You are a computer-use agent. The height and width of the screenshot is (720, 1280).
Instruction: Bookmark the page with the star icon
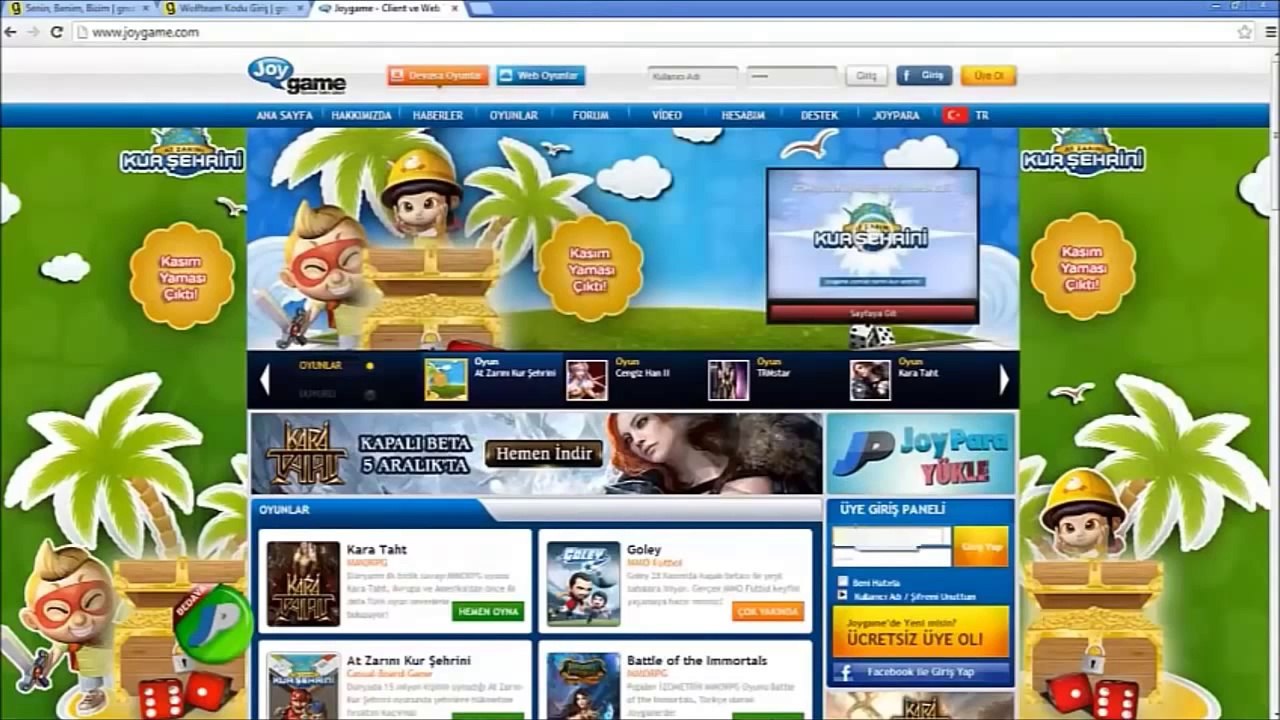pos(1244,32)
